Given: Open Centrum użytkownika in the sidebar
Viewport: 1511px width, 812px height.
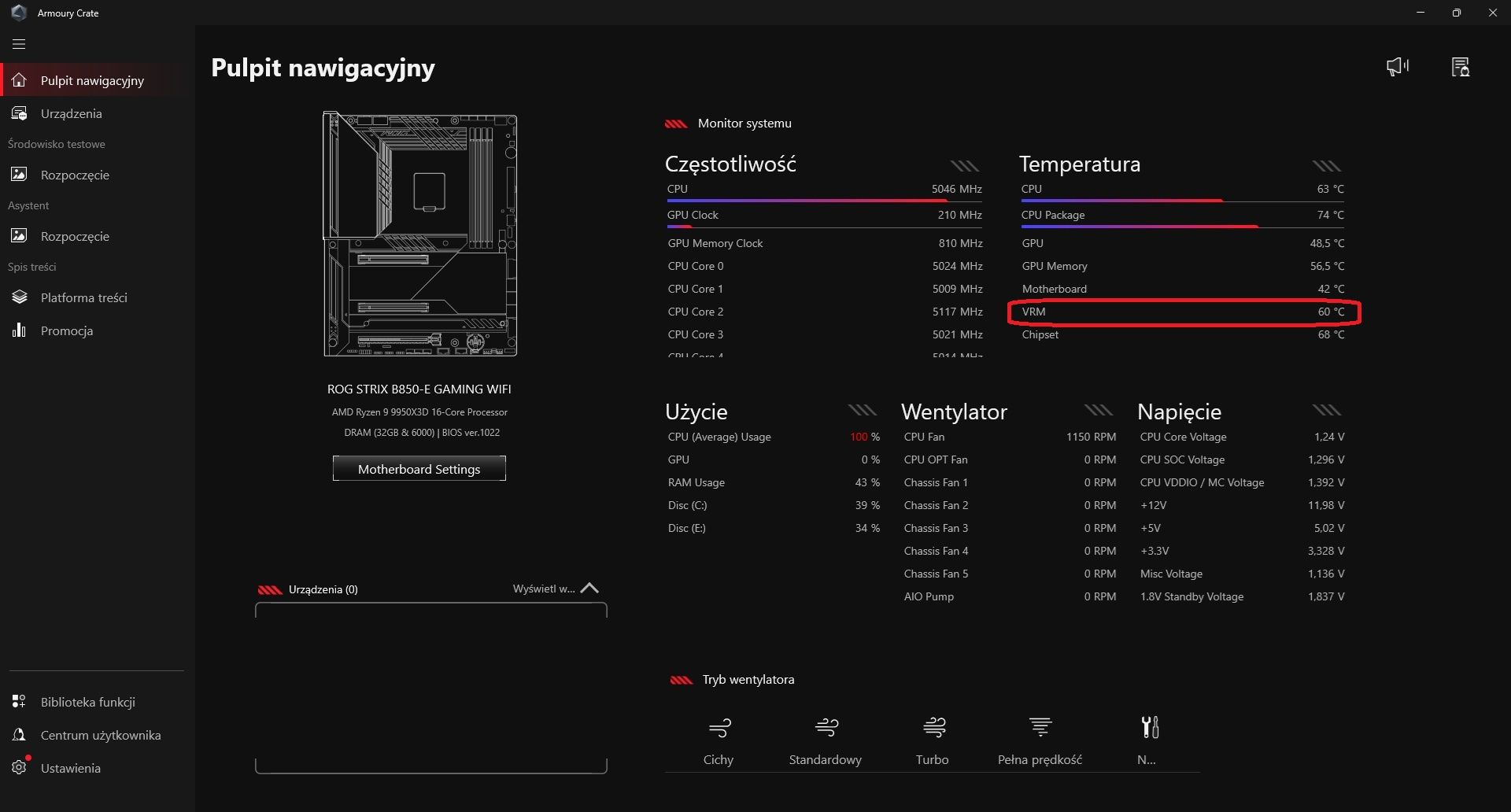Looking at the screenshot, I should [x=98, y=735].
